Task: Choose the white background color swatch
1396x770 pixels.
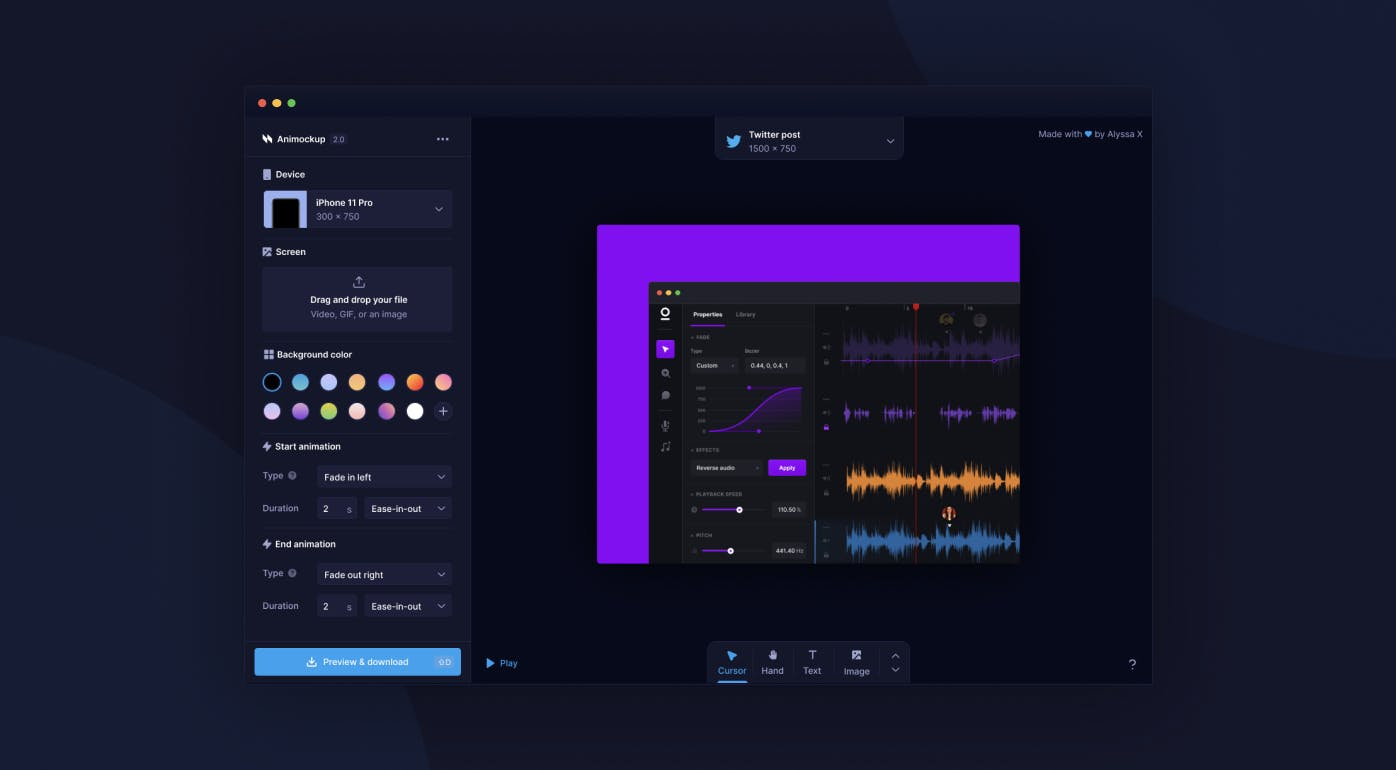Action: [415, 411]
